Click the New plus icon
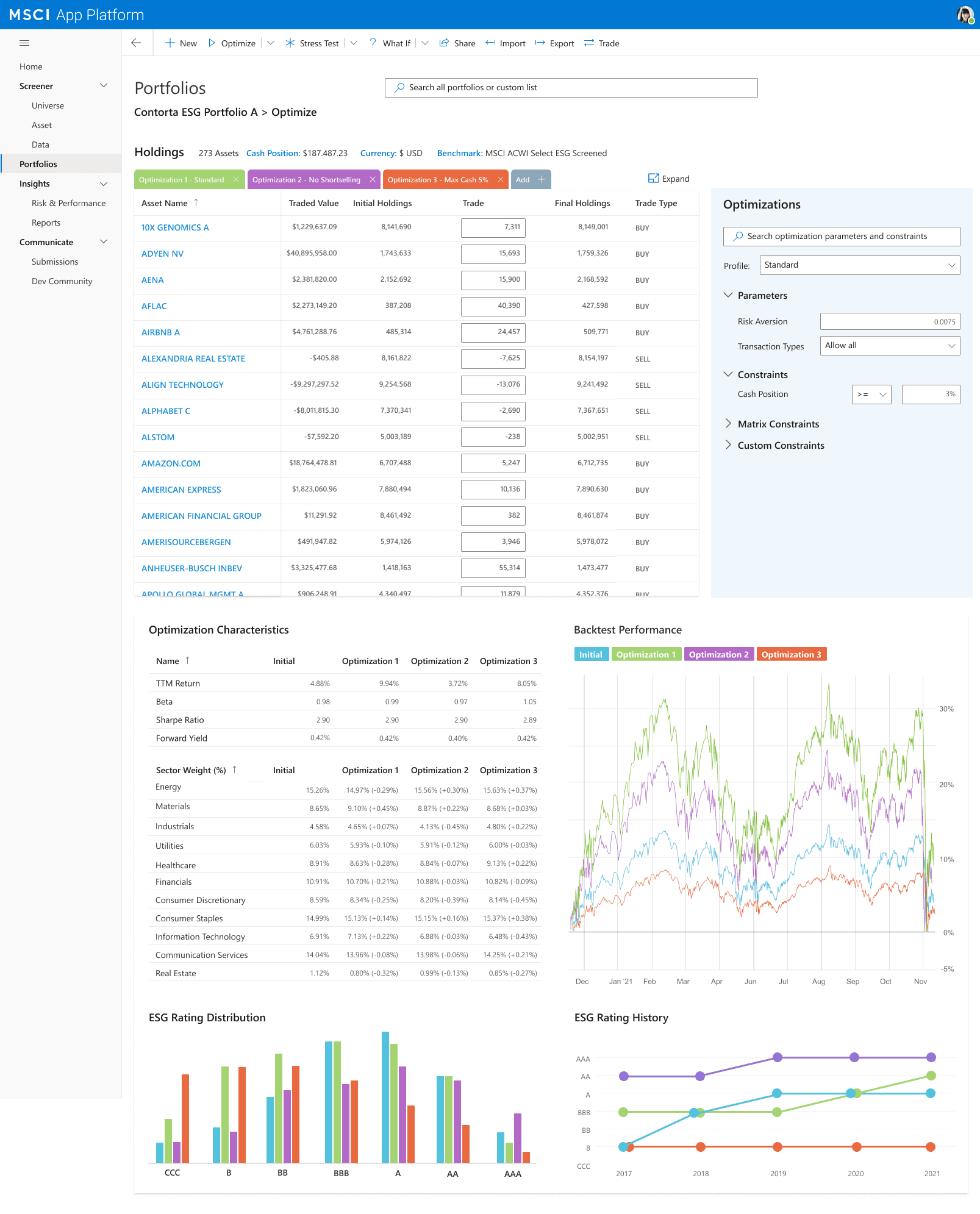Image resolution: width=980 pixels, height=1214 pixels. point(170,43)
